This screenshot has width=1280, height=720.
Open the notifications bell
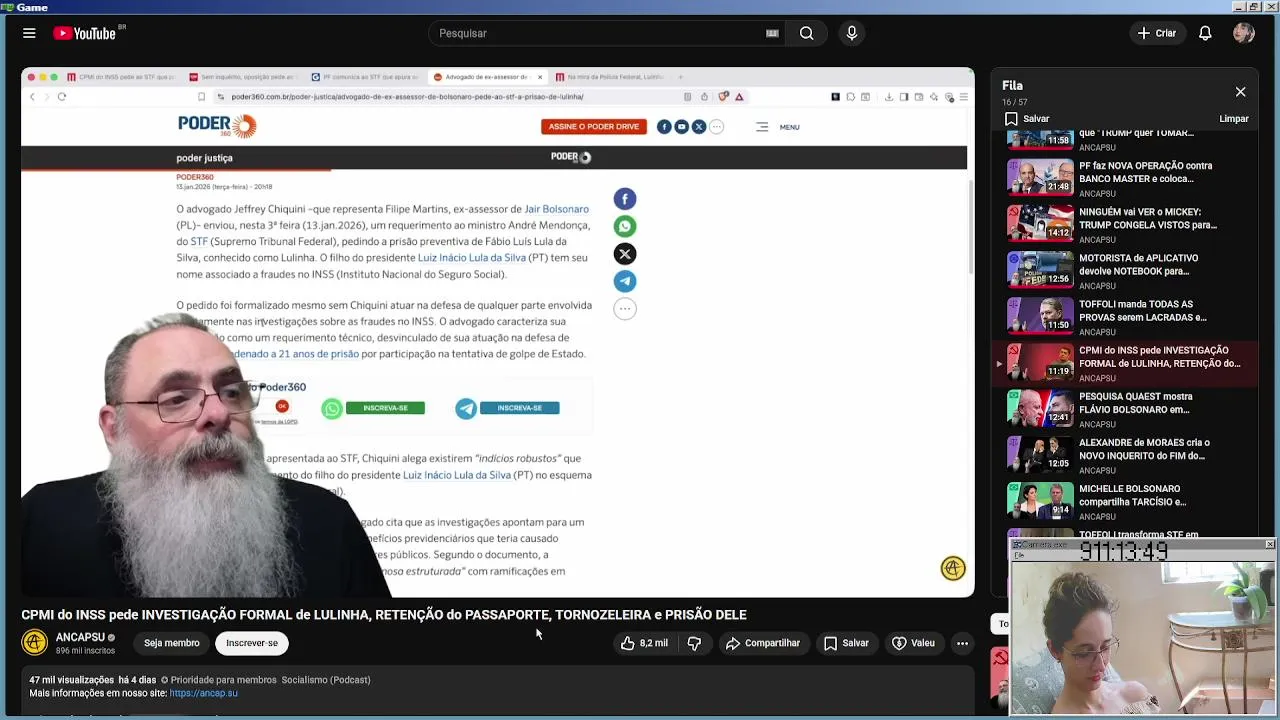tap(1205, 33)
